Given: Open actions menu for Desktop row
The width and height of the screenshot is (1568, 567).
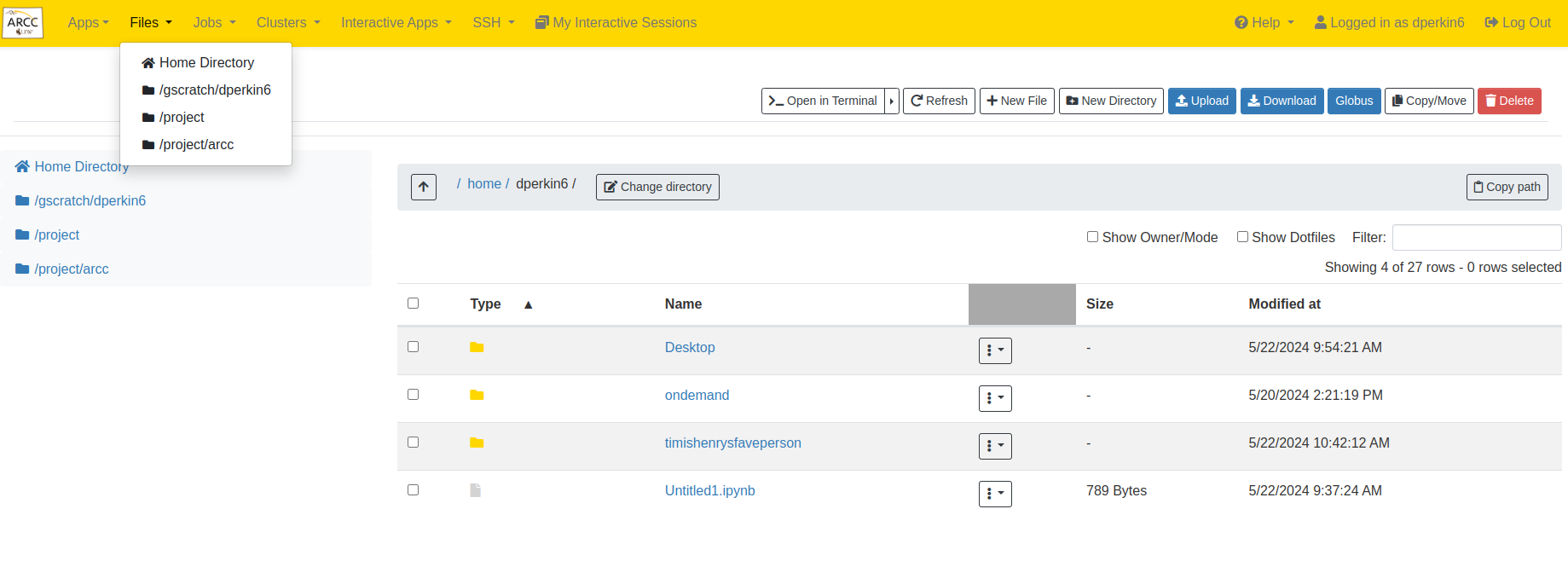Looking at the screenshot, I should point(995,350).
